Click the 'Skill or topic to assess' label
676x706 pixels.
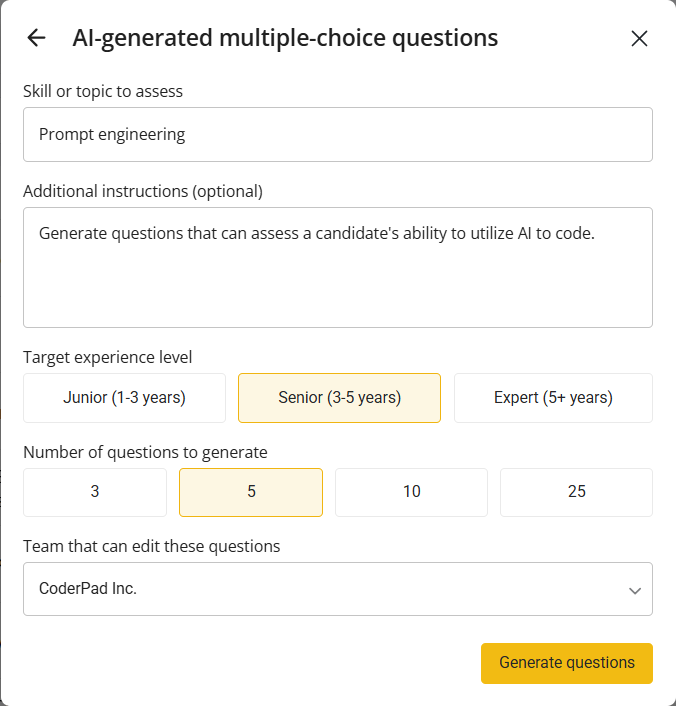tap(103, 92)
